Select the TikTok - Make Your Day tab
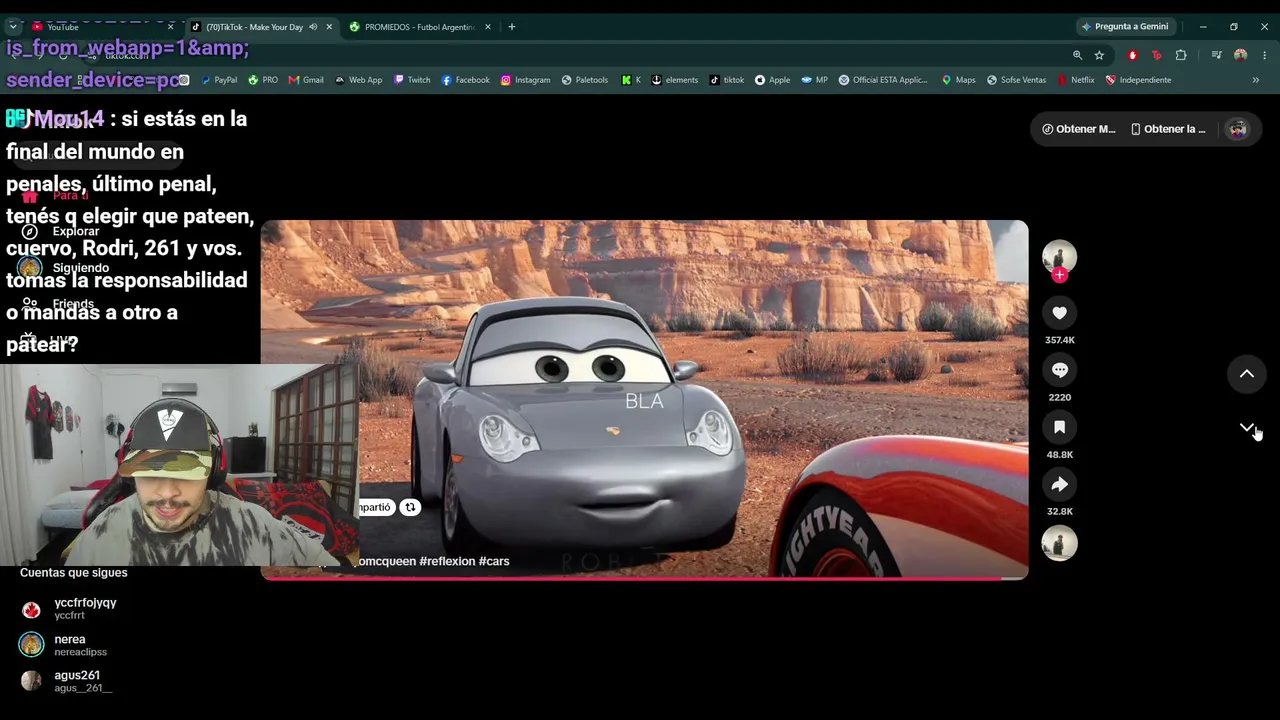Viewport: 1280px width, 720px height. 260,27
